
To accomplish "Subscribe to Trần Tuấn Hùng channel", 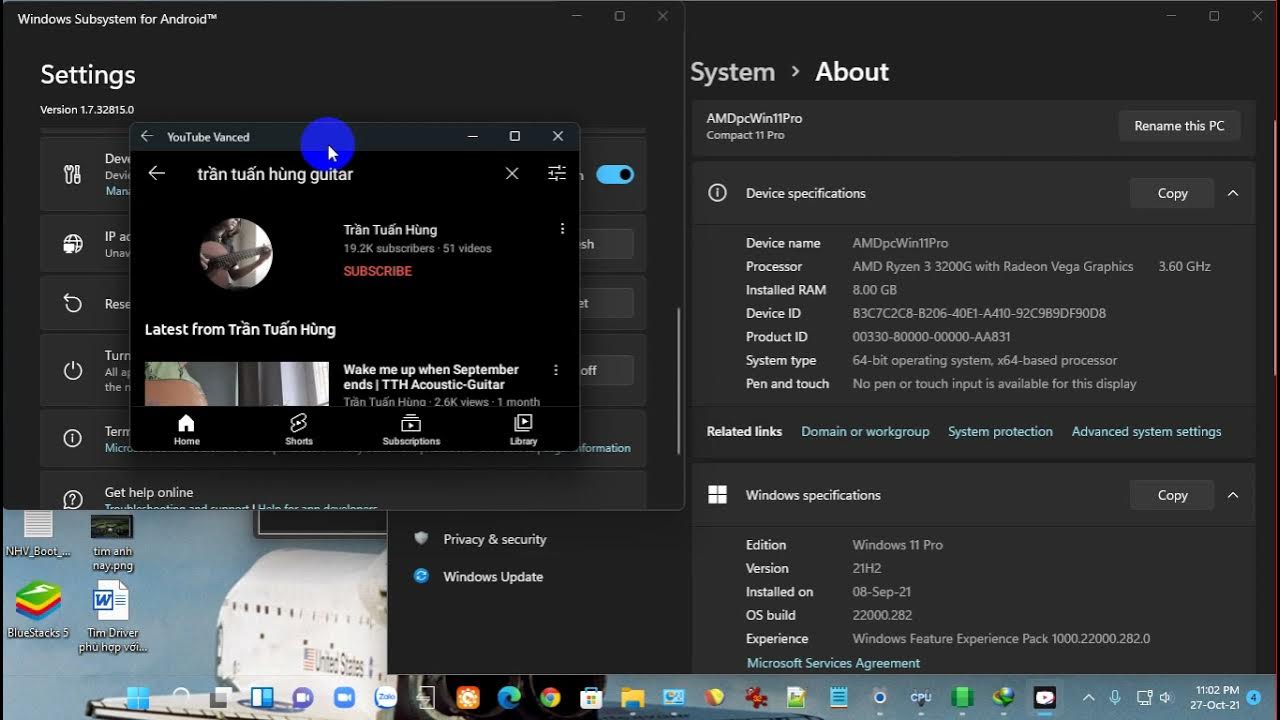I will point(378,271).
